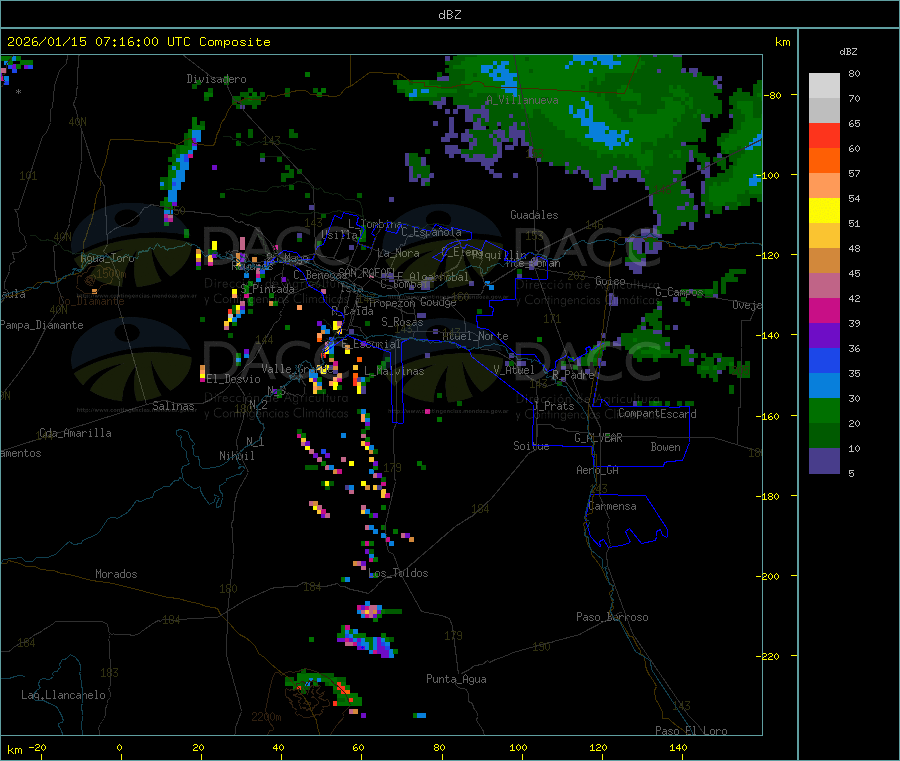Select the Punta_Agua label
900x761 pixels.
coord(456,680)
